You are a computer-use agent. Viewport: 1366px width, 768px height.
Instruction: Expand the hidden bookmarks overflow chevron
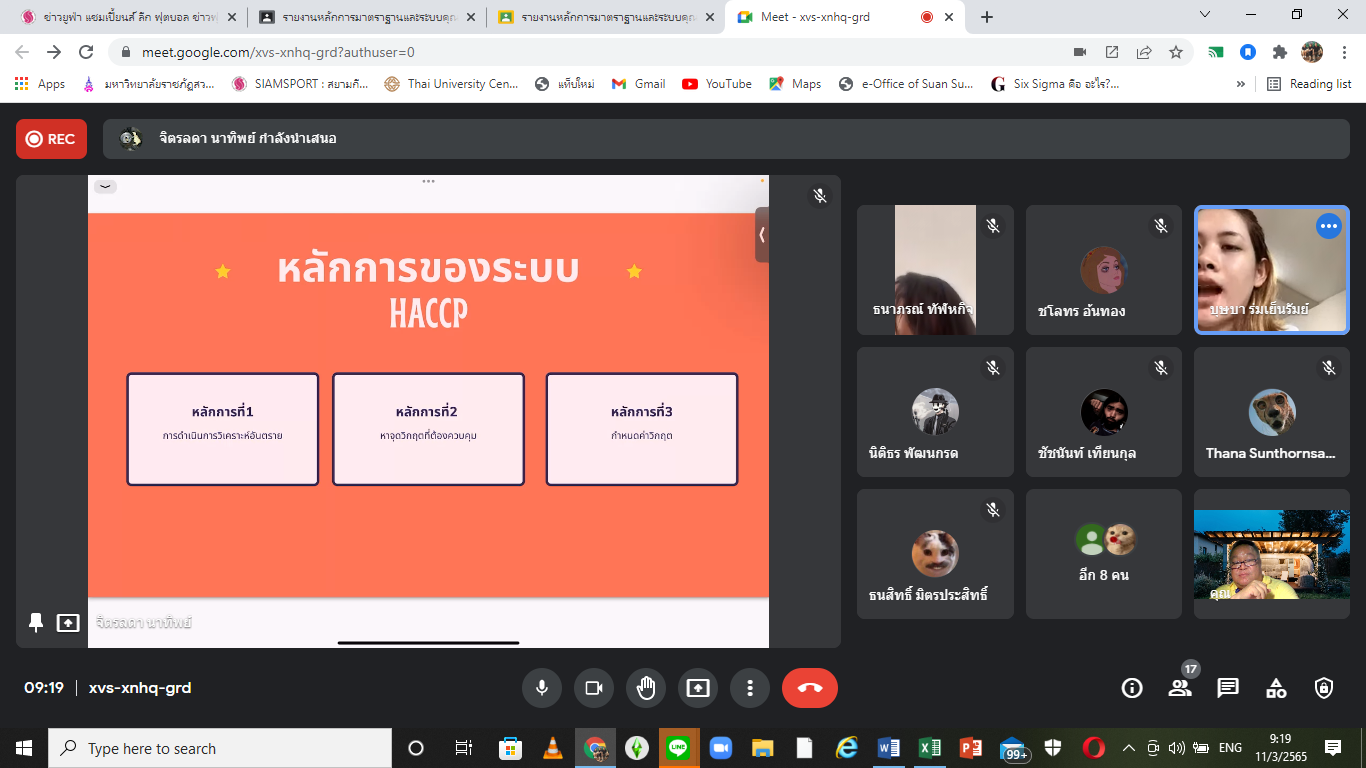(1241, 84)
